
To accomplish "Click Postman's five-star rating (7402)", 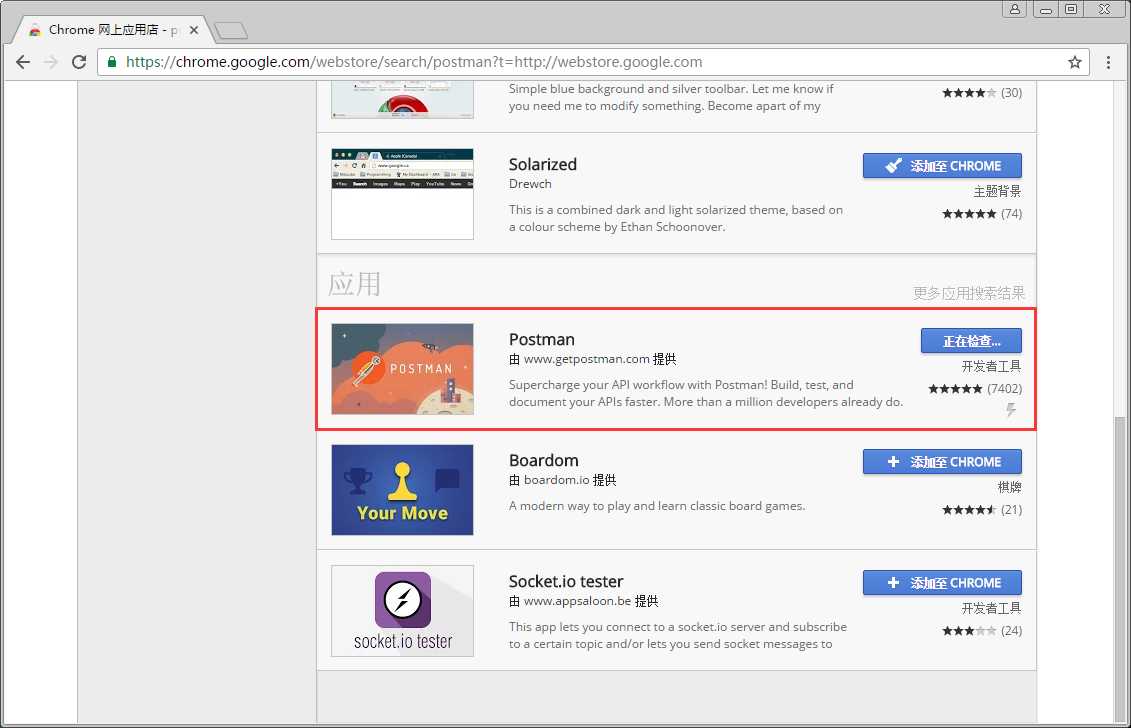I will (x=974, y=389).
